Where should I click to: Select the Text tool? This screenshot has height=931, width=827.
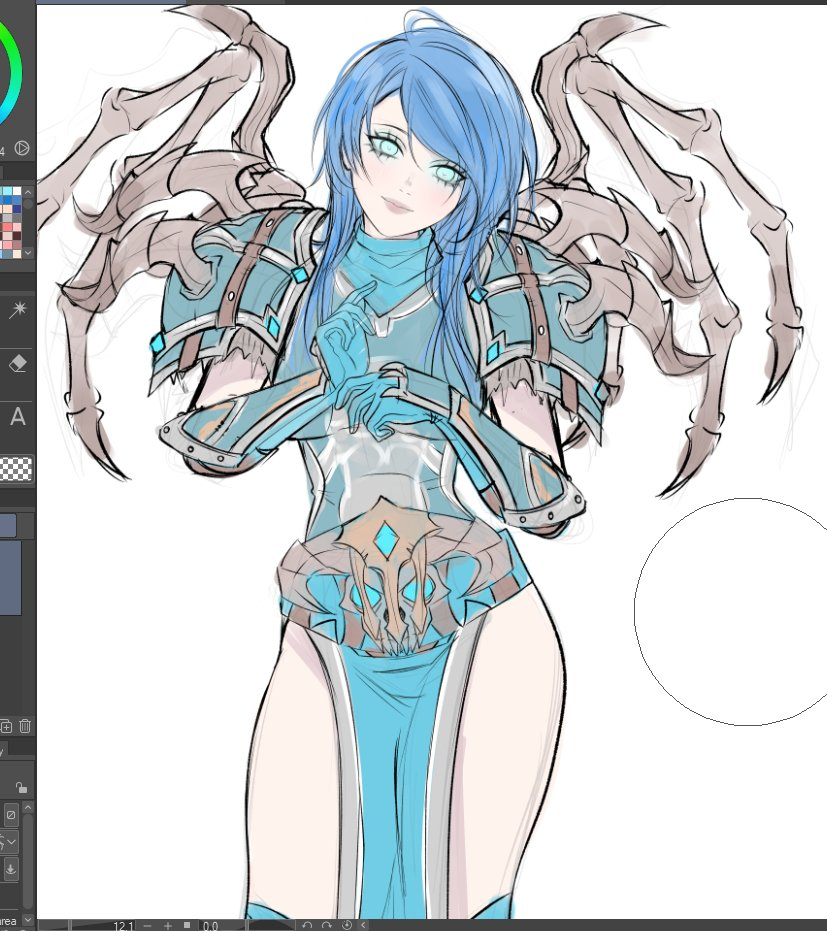tap(18, 418)
